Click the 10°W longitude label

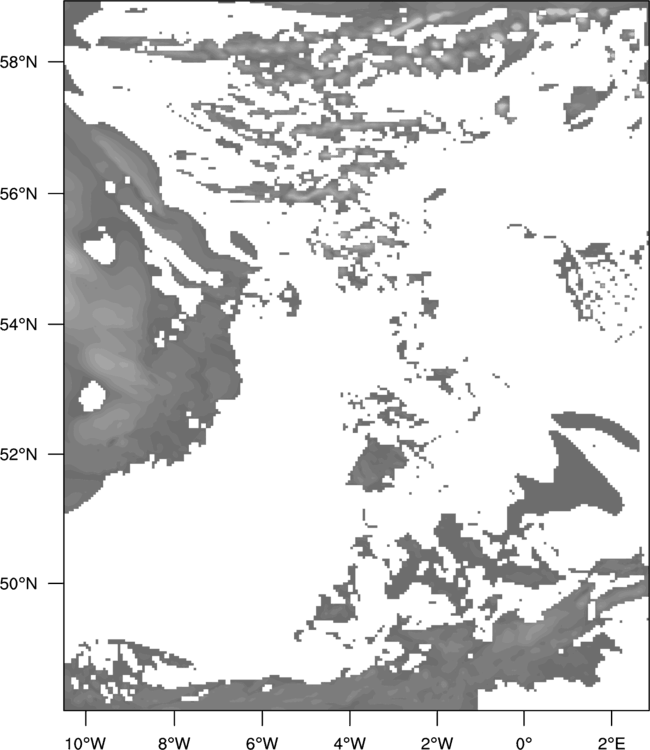coord(86,743)
